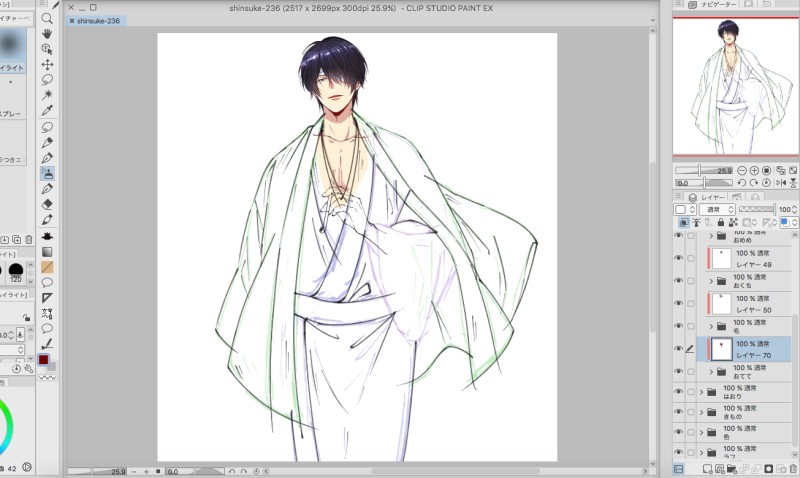
Task: Click New Raster Layer icon at panel bottom
Action: pyautogui.click(x=707, y=469)
